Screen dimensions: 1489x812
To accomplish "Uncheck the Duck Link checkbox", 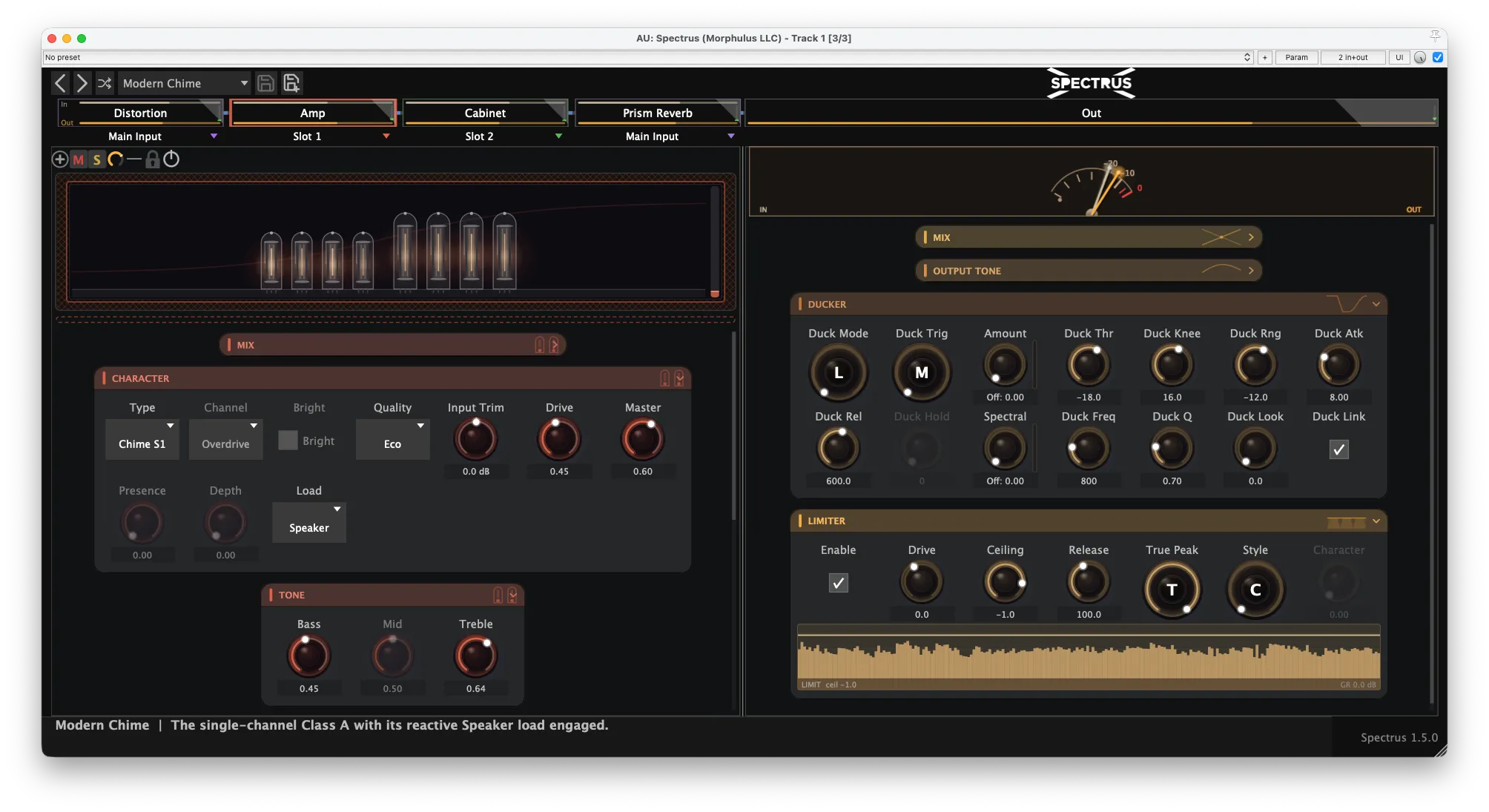I will click(x=1338, y=449).
